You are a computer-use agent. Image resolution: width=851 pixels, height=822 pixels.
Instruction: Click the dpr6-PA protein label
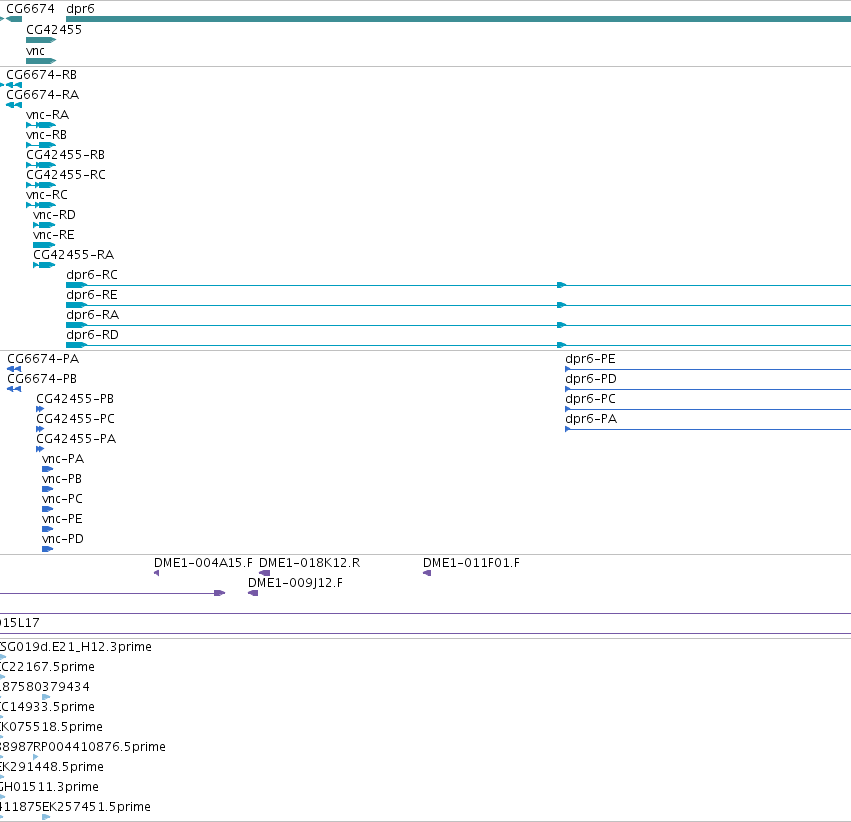[x=591, y=419]
